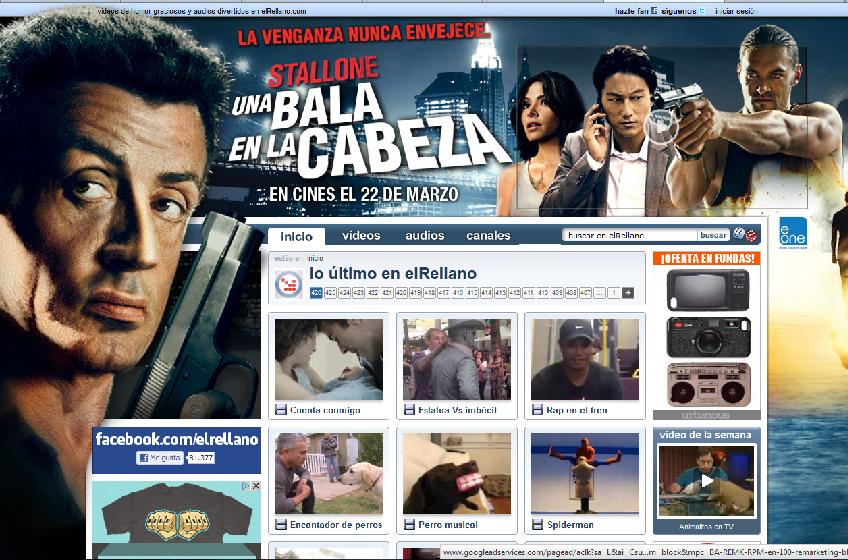Image resolution: width=848 pixels, height=560 pixels.
Task: Switch to the videos tab
Action: coord(361,235)
